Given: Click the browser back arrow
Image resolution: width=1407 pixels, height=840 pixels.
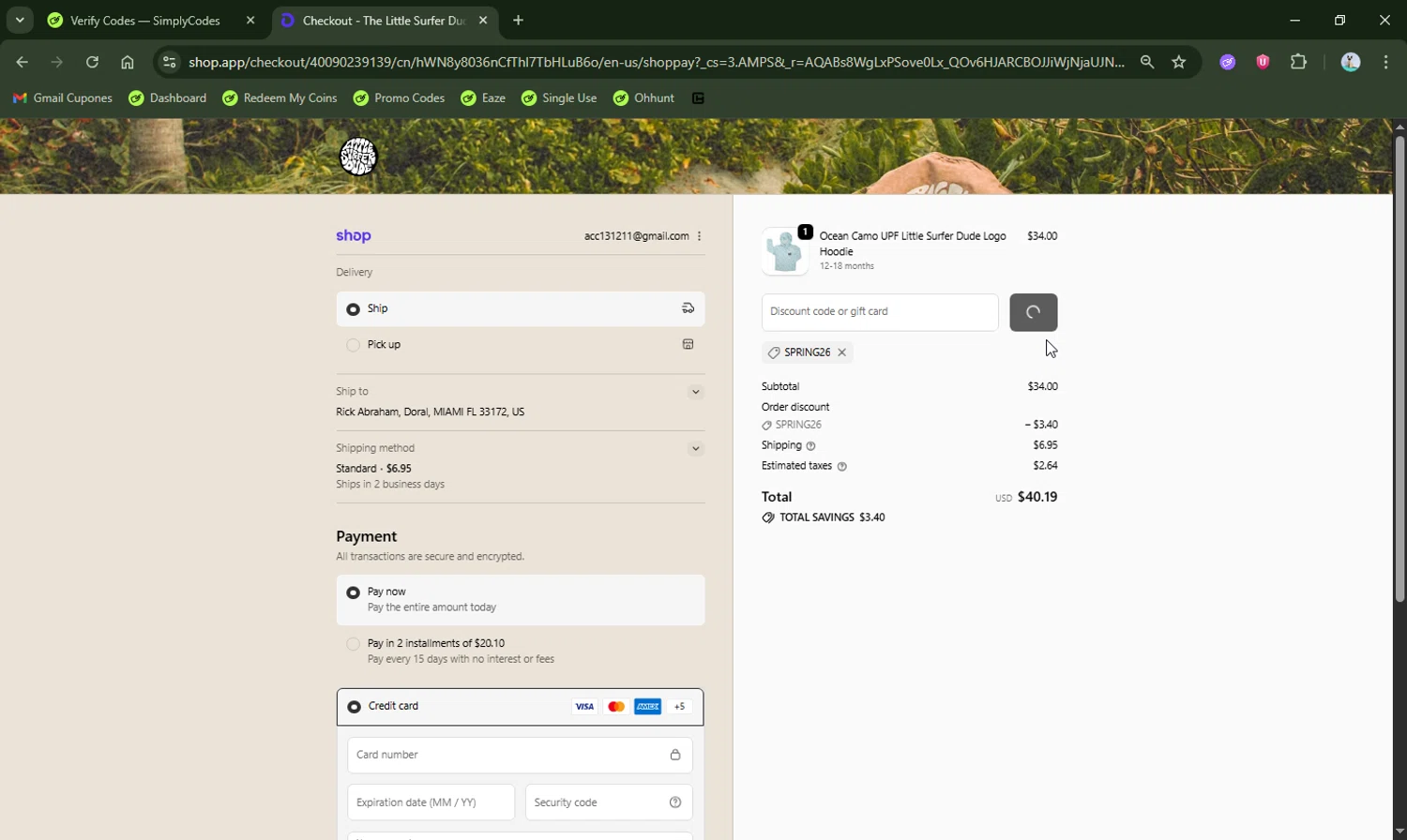Looking at the screenshot, I should 22,62.
